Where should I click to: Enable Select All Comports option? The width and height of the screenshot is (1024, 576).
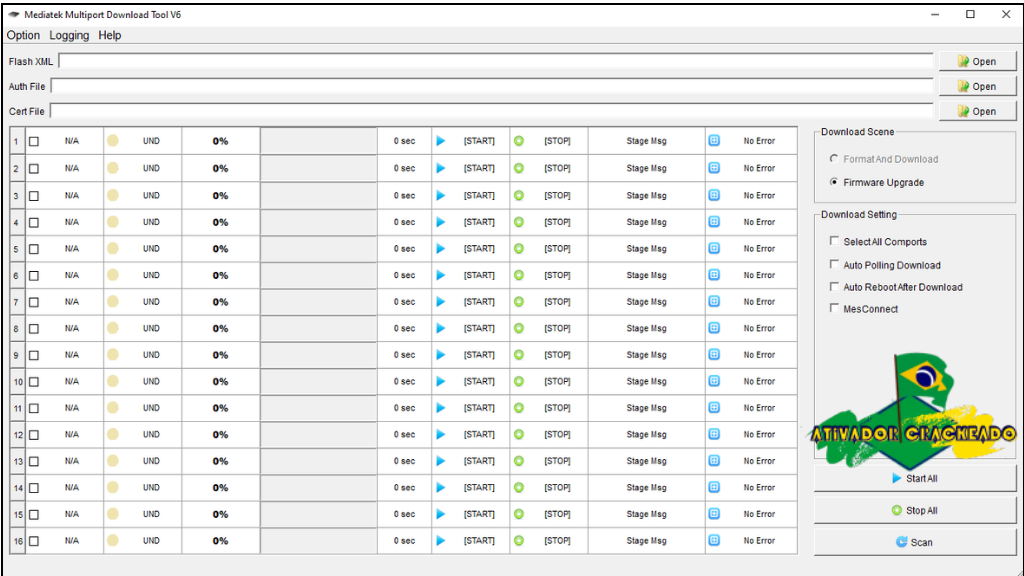[834, 241]
